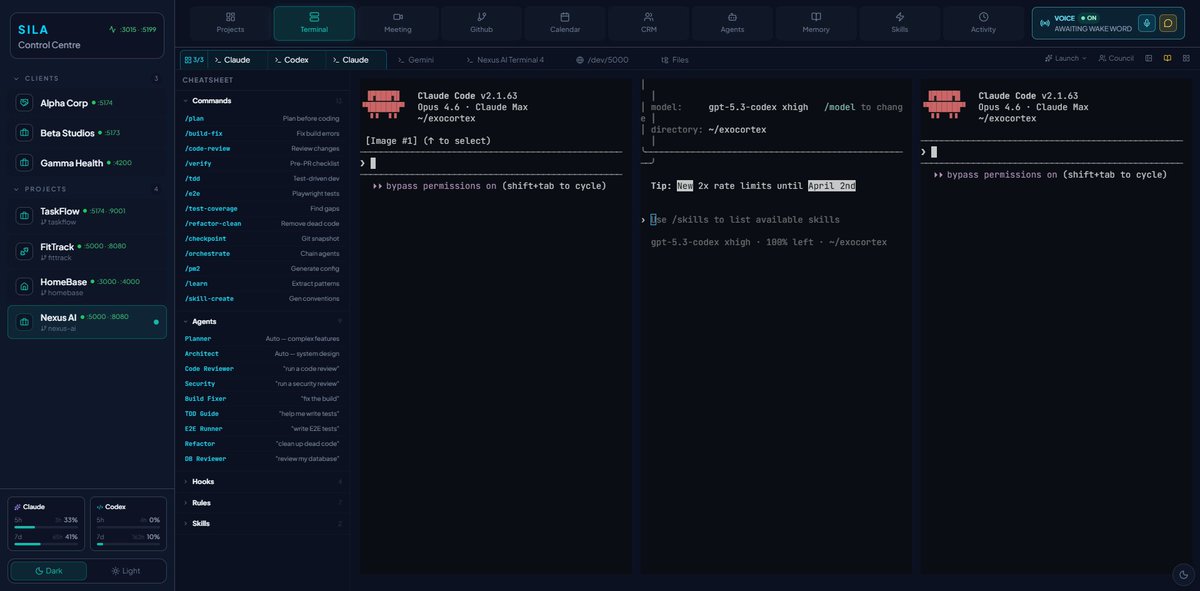
Task: Collapse the Clients section
Action: pos(87,78)
